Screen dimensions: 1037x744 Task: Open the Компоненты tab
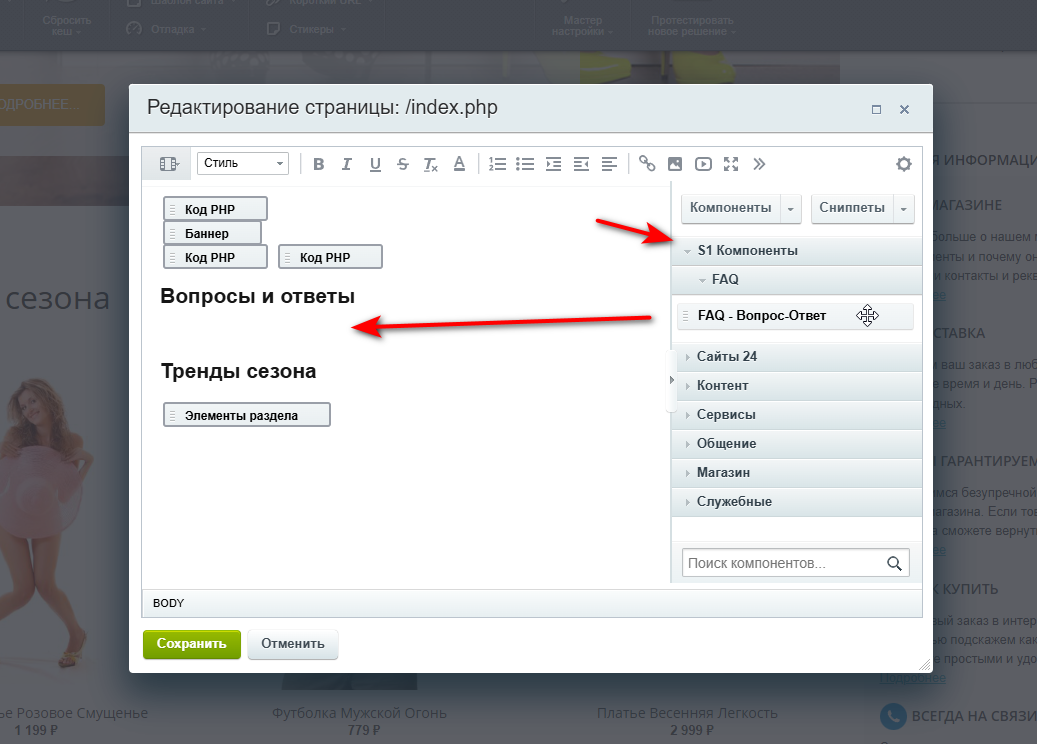coord(730,208)
